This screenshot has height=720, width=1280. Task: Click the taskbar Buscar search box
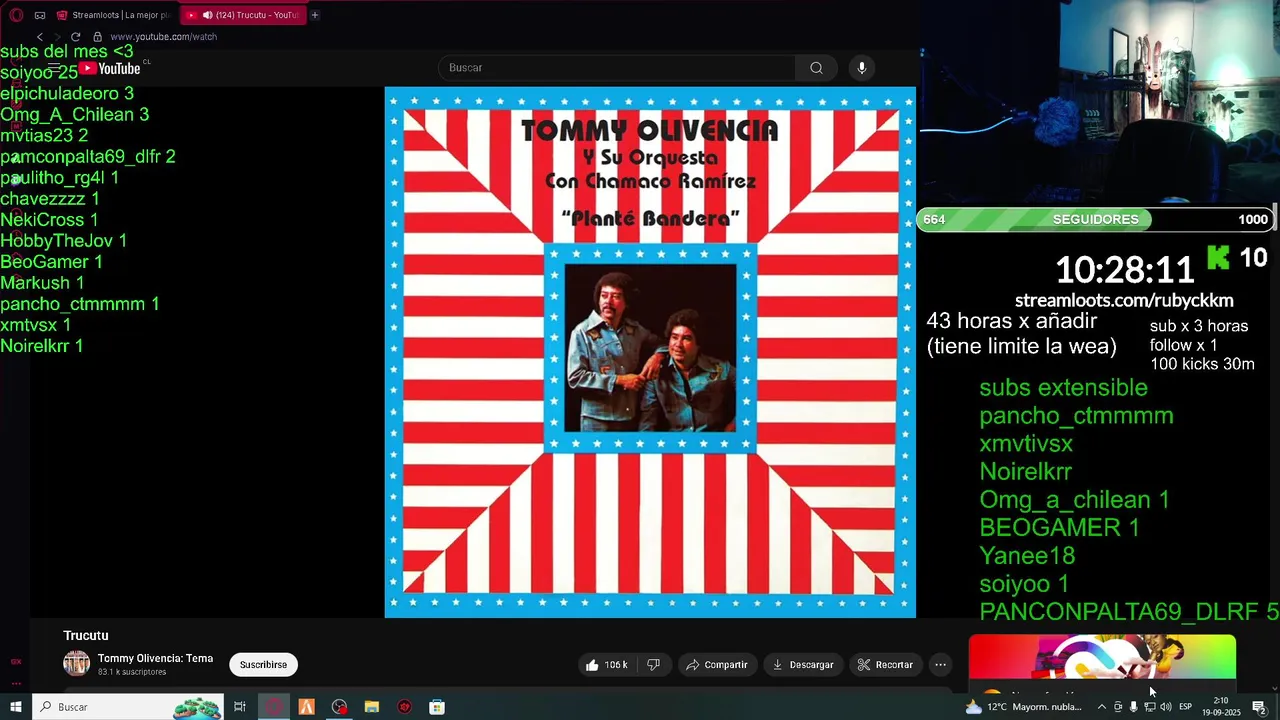(x=127, y=707)
